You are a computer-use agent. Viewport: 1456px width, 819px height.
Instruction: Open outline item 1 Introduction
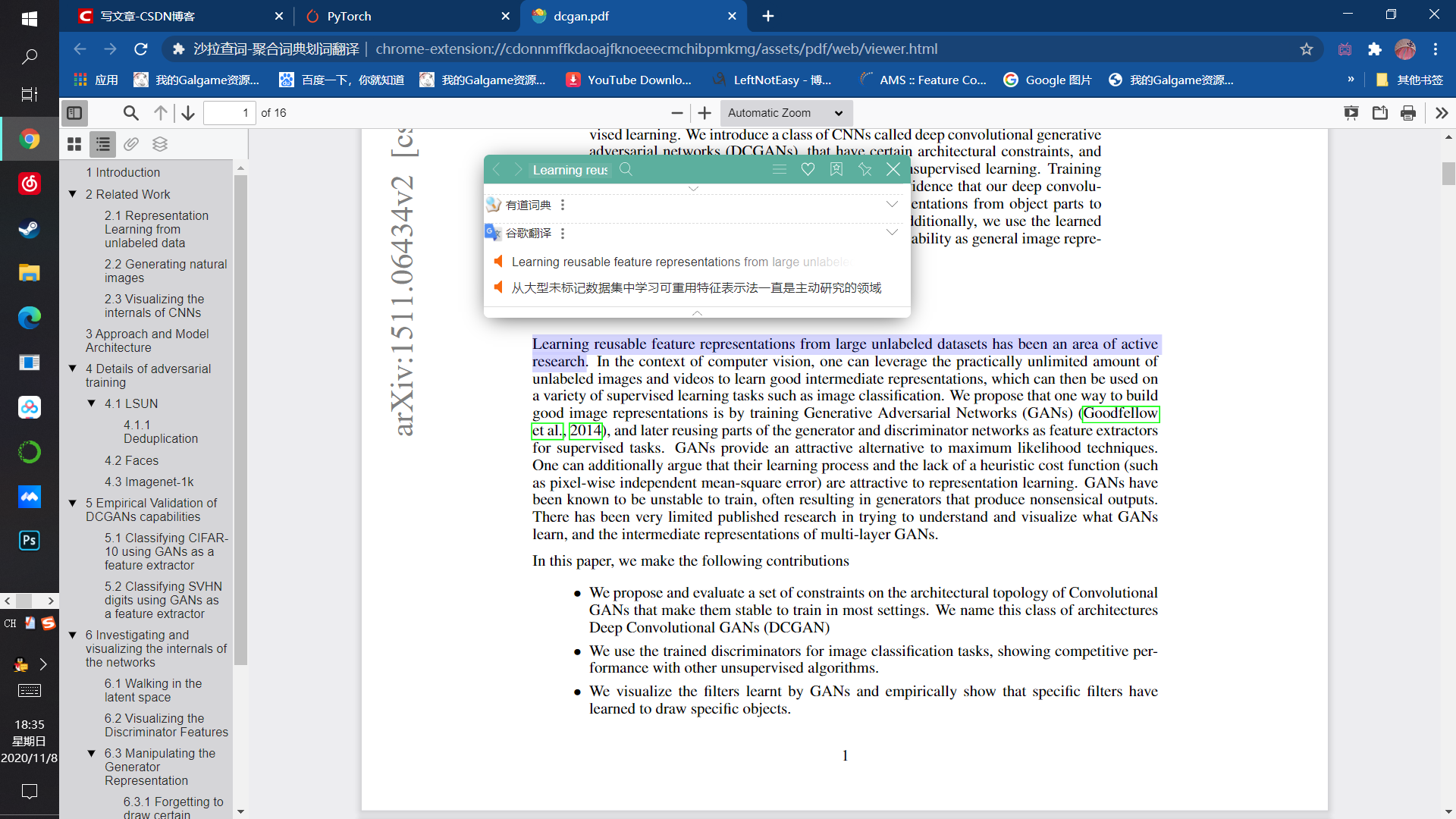(123, 172)
